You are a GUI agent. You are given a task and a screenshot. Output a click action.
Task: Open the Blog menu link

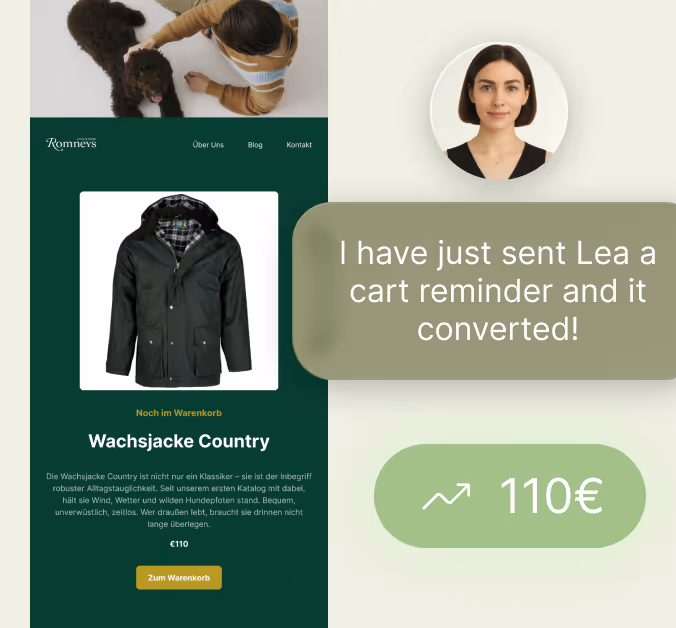click(255, 145)
